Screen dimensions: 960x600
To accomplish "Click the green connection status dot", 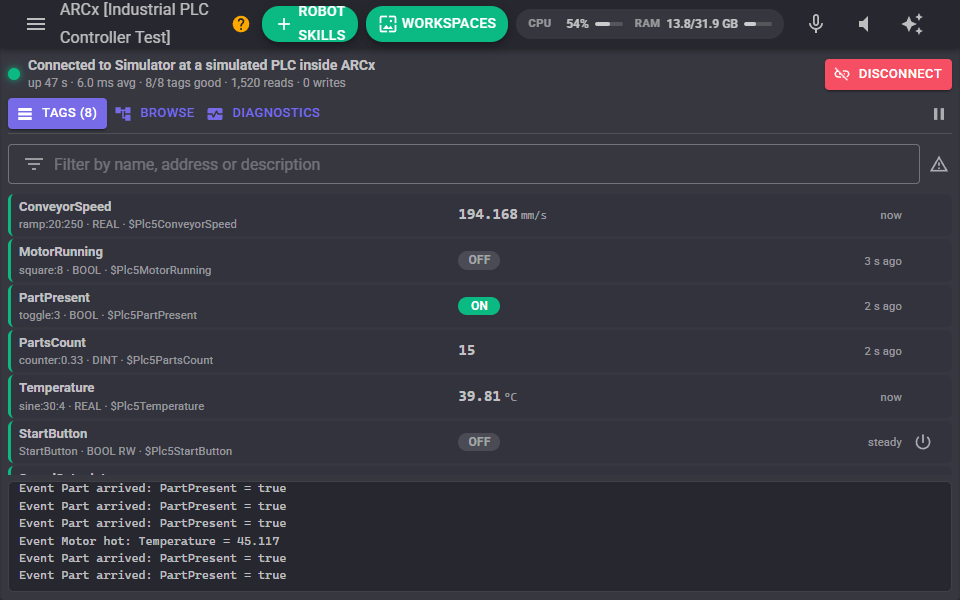I will (x=14, y=74).
